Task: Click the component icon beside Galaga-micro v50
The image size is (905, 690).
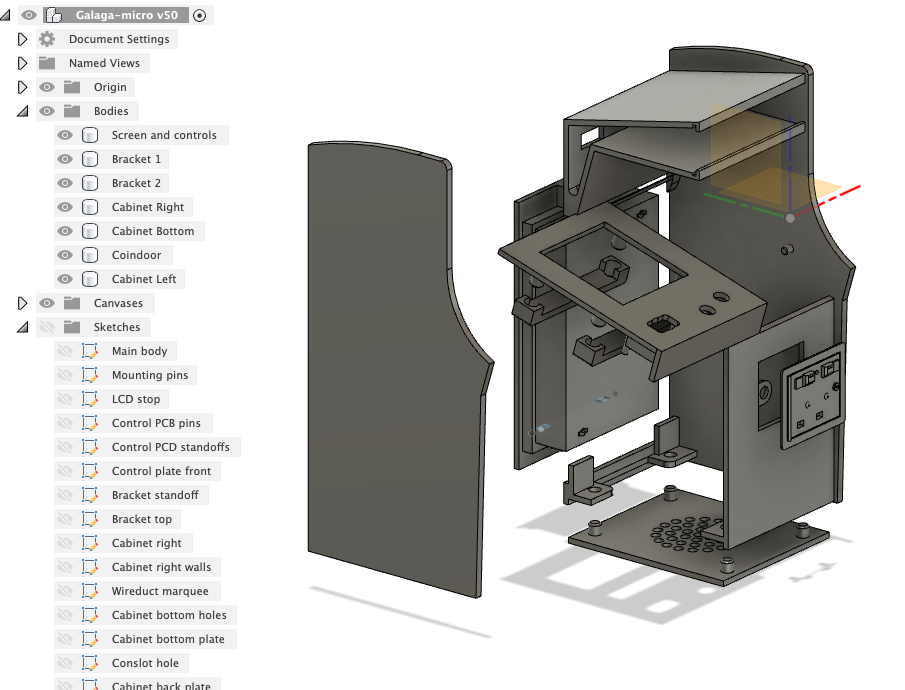Action: [x=52, y=15]
